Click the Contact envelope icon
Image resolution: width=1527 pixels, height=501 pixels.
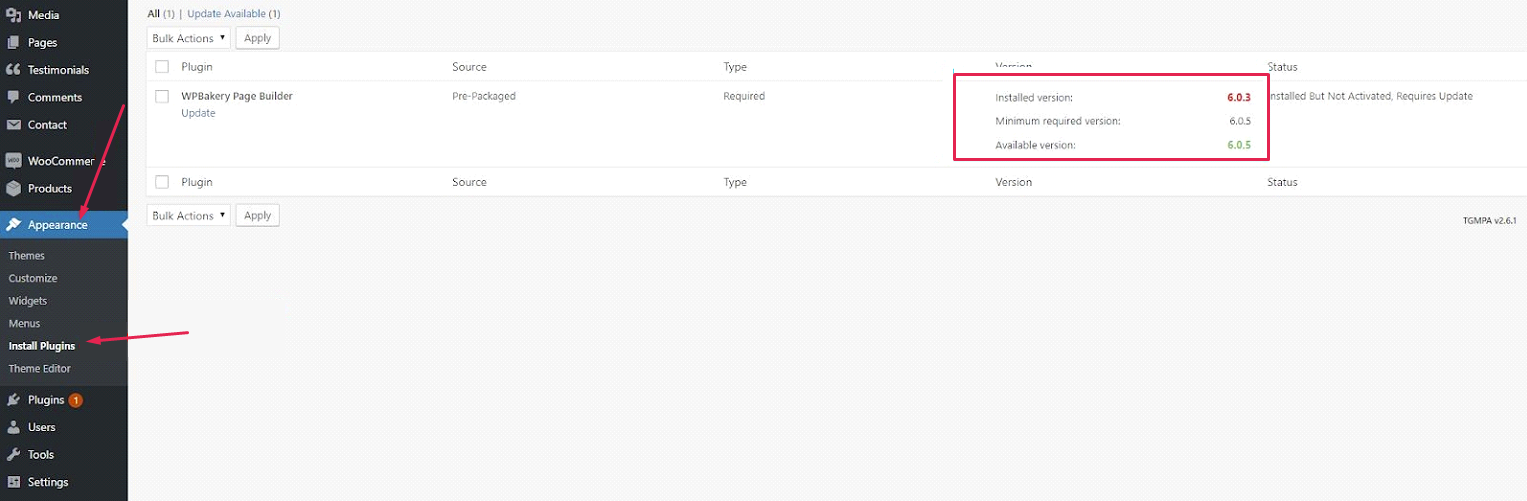pos(14,125)
